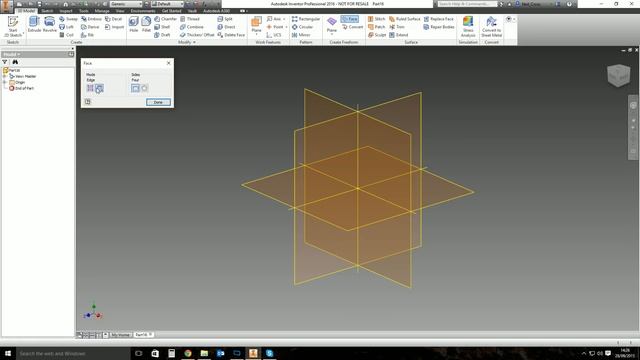Choose the Sweep command
This screenshot has height=360, width=640.
click(68, 19)
